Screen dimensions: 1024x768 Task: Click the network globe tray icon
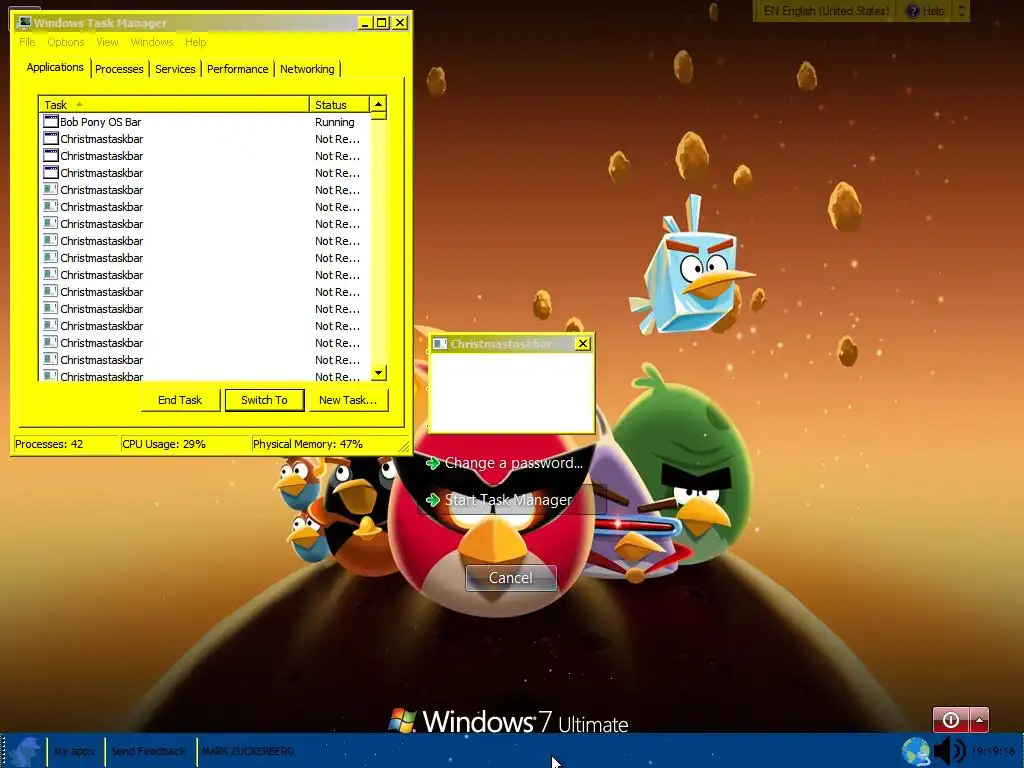pyautogui.click(x=916, y=751)
